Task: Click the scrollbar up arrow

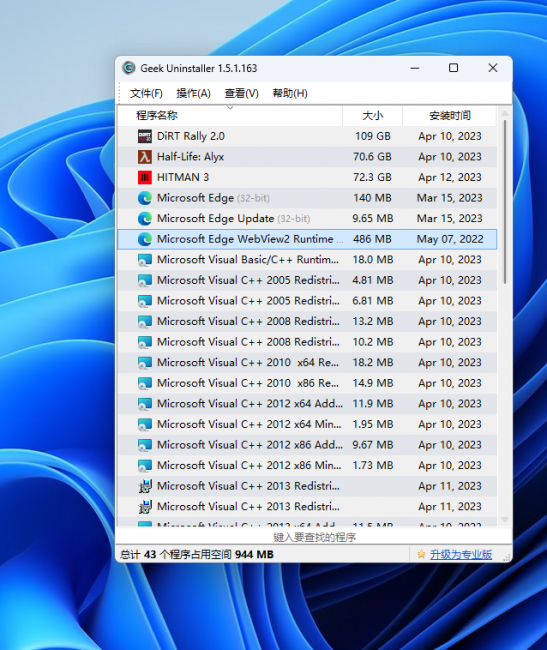Action: pos(504,113)
